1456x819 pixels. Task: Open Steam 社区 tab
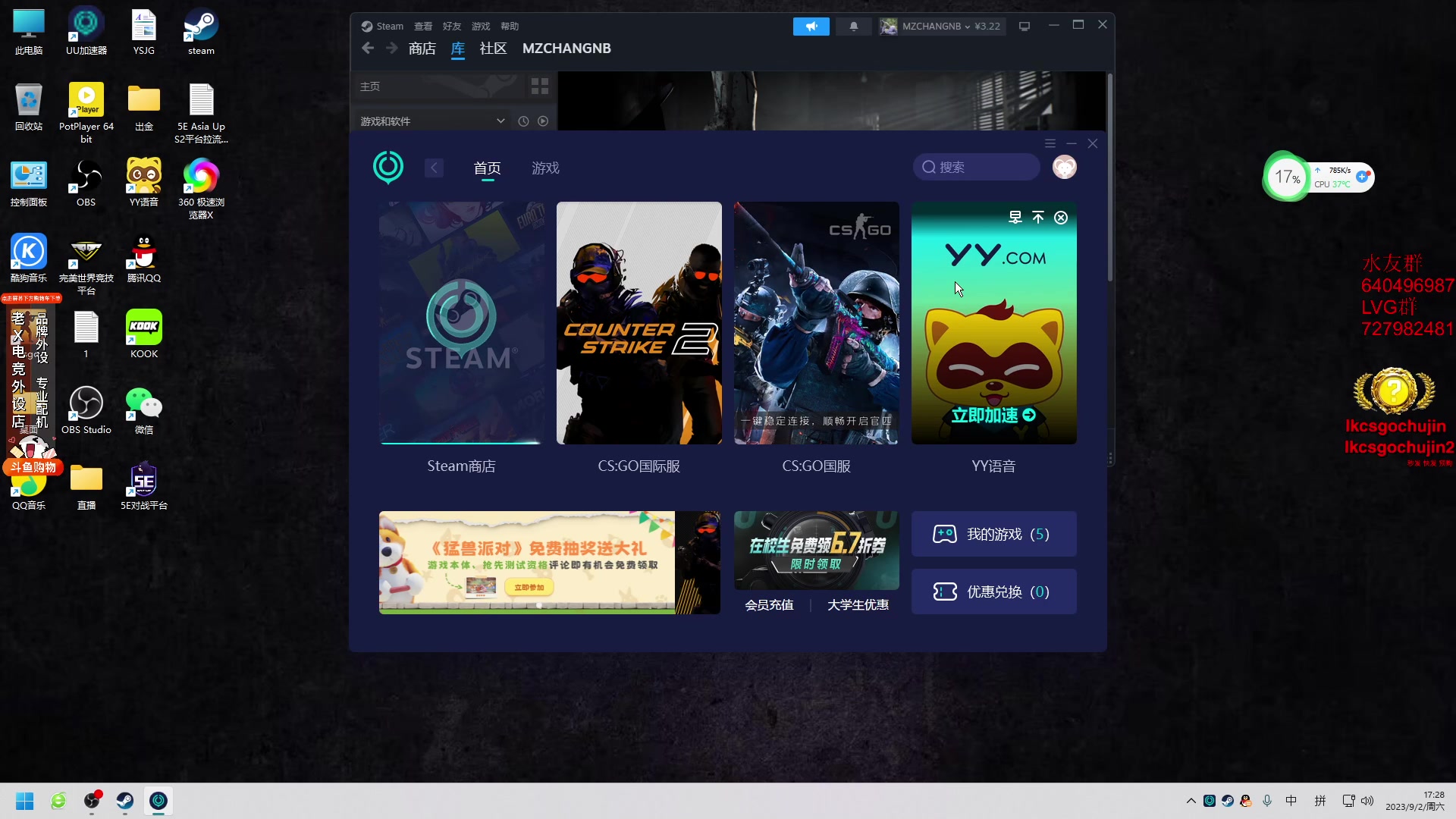493,49
